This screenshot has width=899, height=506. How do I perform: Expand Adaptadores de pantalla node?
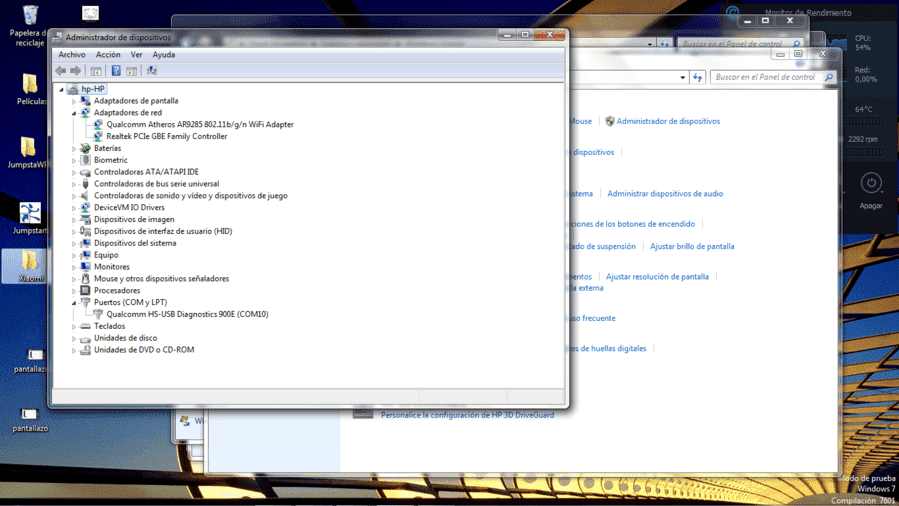pos(74,101)
